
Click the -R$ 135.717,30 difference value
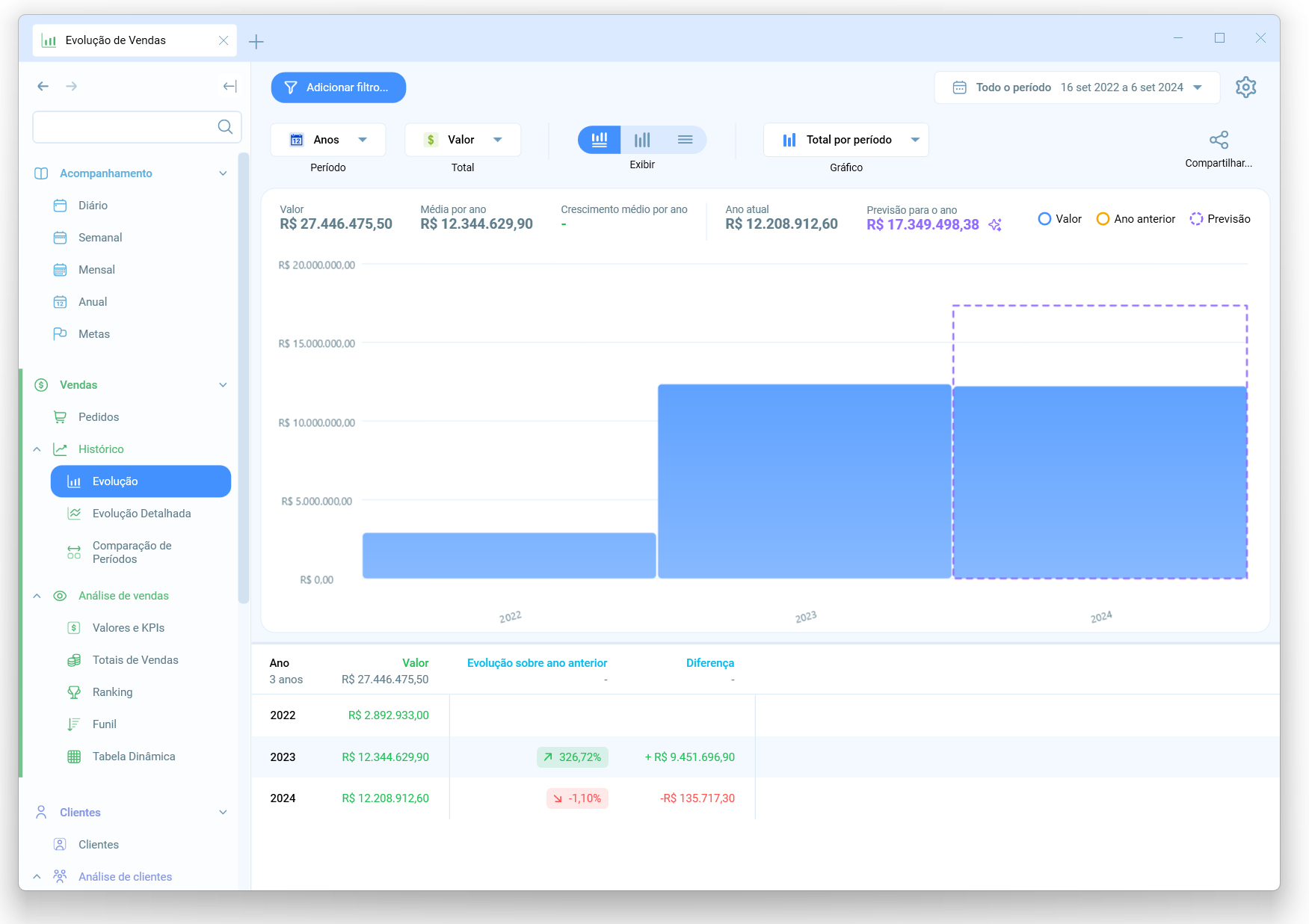697,798
